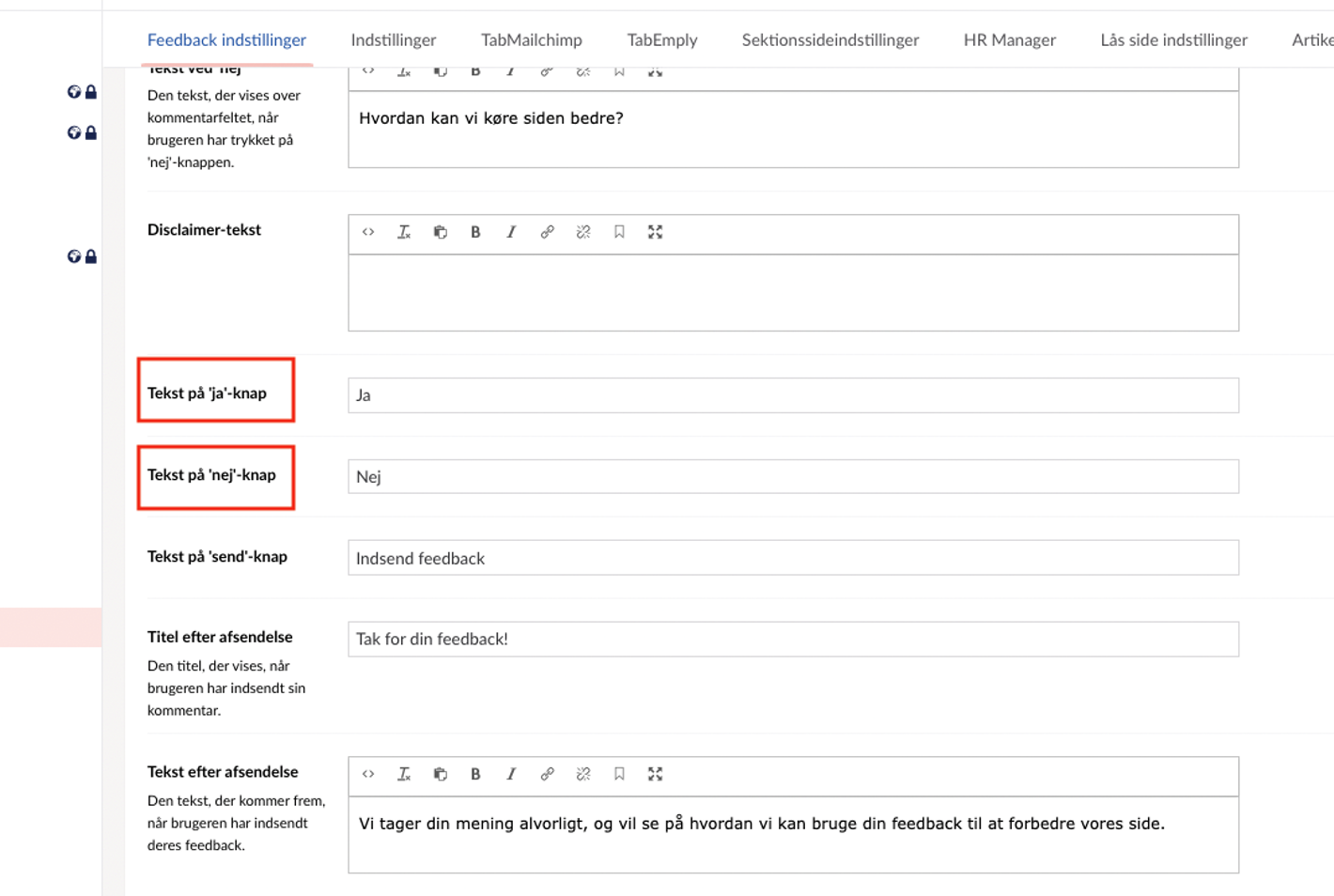Clear formatting in Disclaimer-tekst editor toolbar
The height and width of the screenshot is (896, 1334).
404,232
